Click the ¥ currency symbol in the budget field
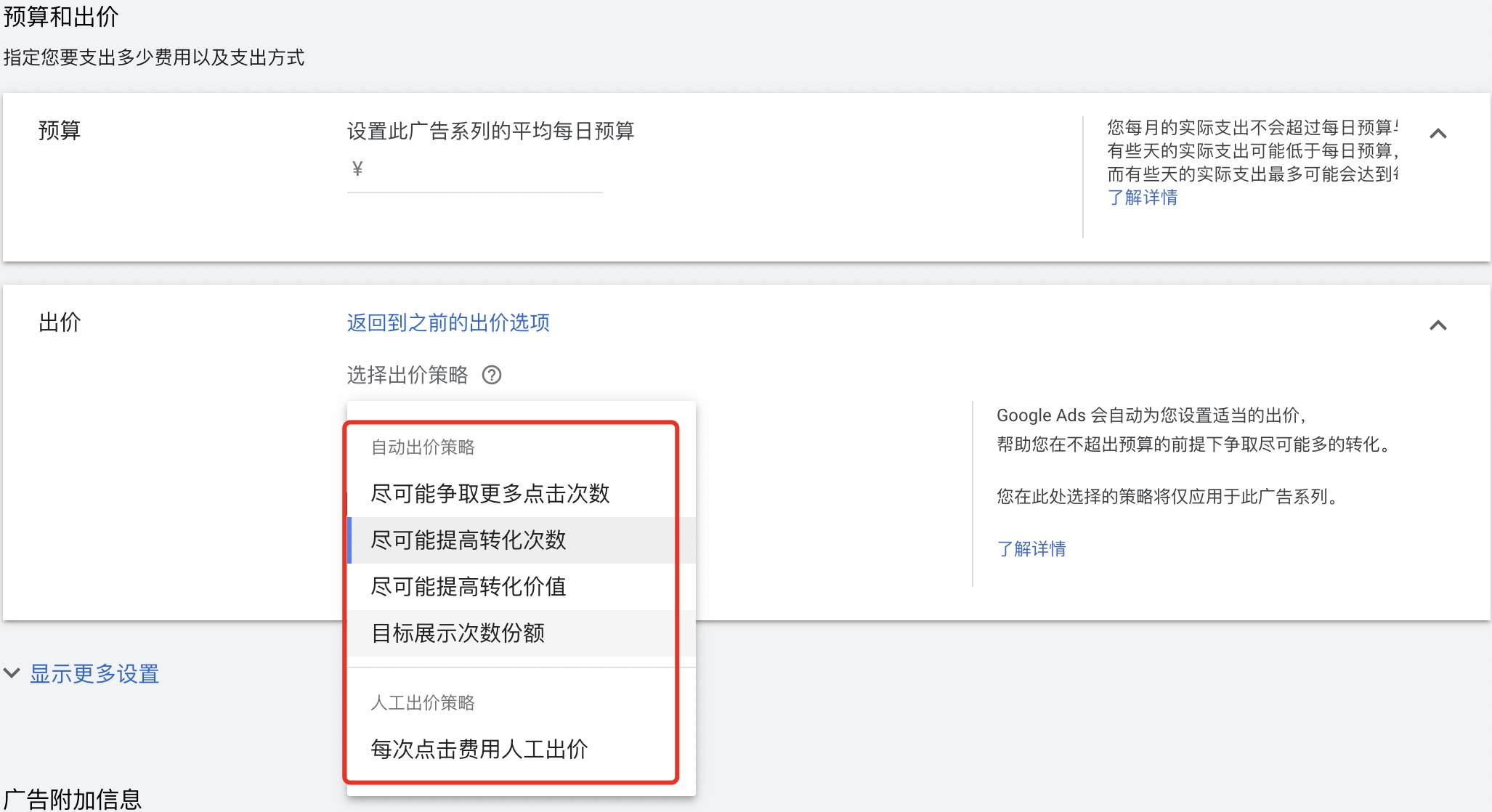The width and height of the screenshot is (1492, 812). (357, 169)
